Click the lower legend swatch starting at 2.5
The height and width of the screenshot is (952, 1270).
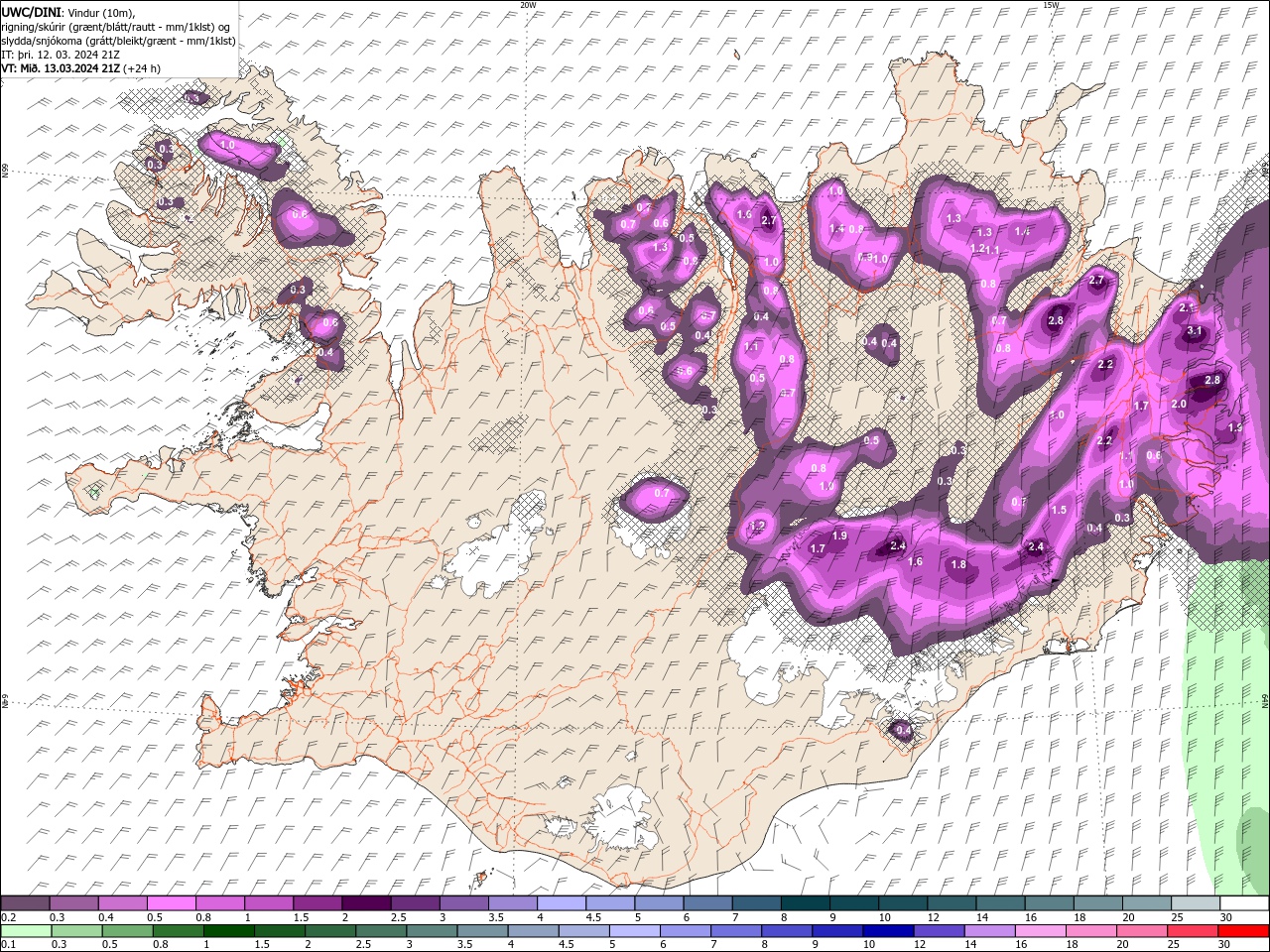click(x=381, y=931)
